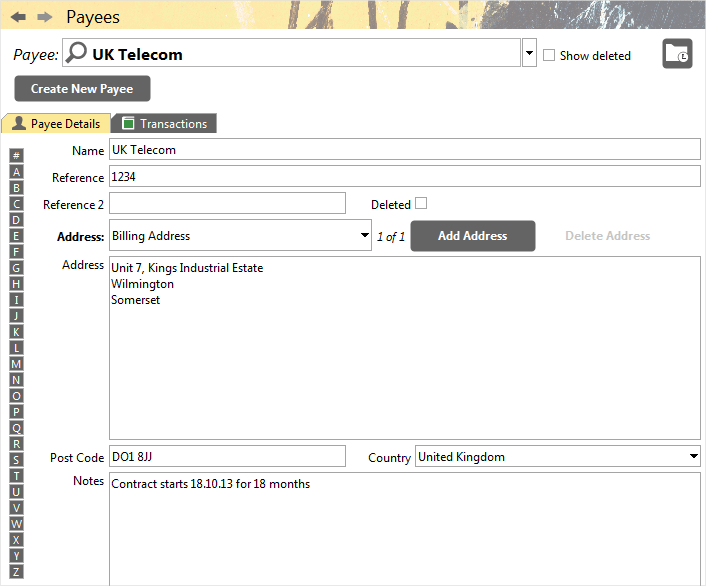Select the # index filter
Screen dimensions: 706x586
coord(16,156)
